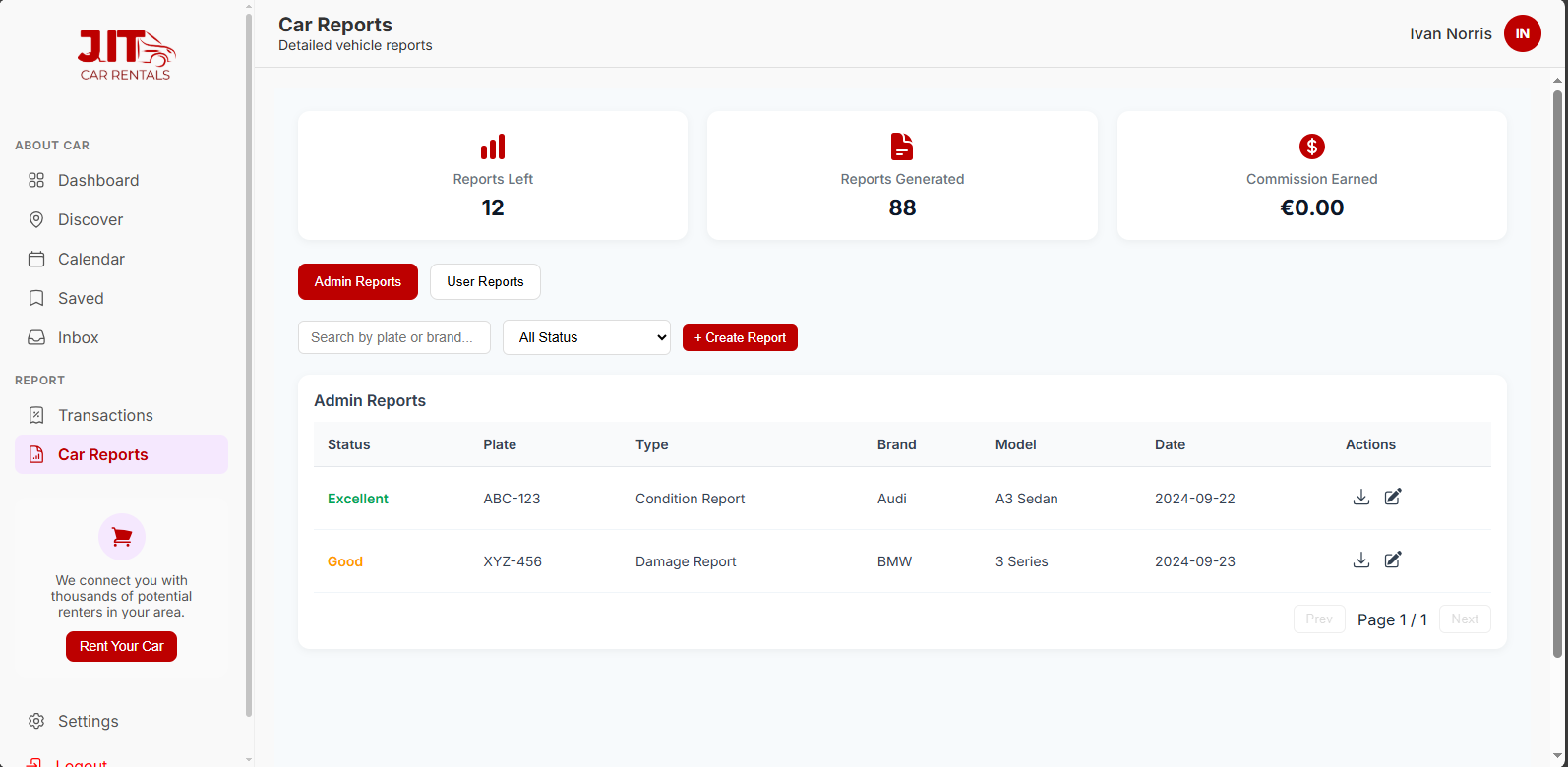Image resolution: width=1568 pixels, height=767 pixels.
Task: Edit the XYZ-456 Damage Report
Action: [x=1393, y=560]
